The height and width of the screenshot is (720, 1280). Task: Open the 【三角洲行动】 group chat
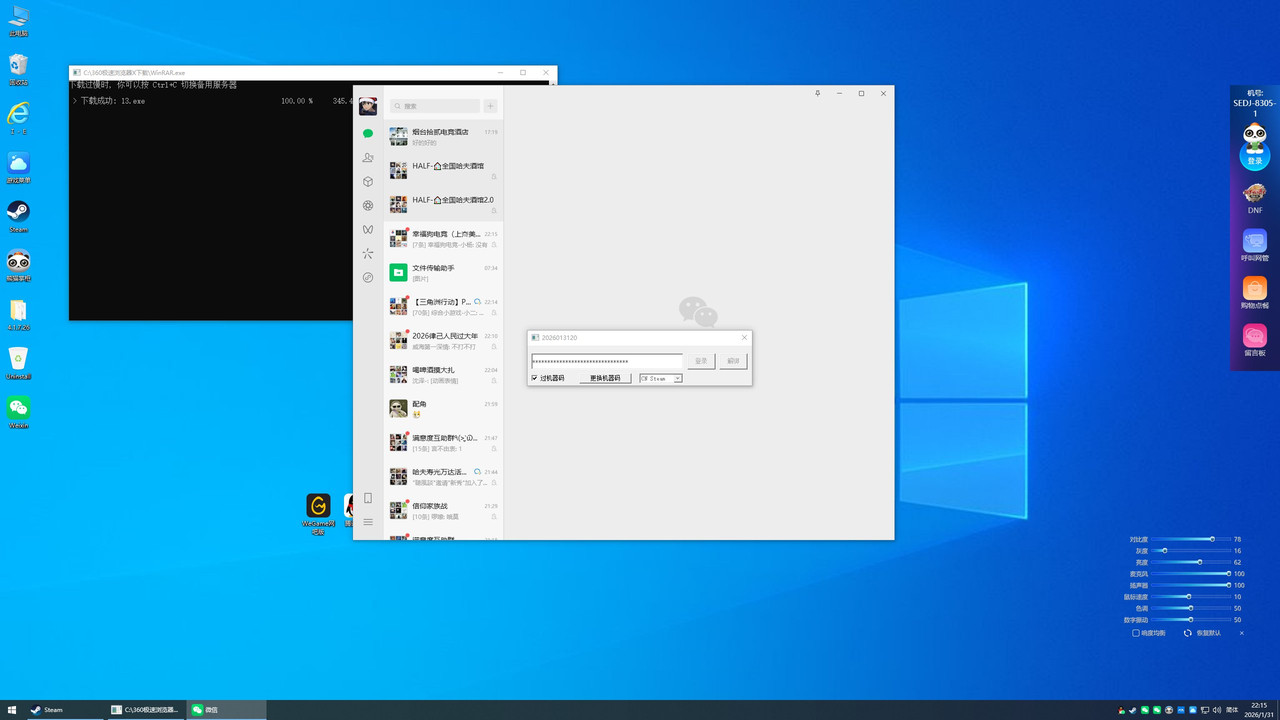[x=443, y=307]
